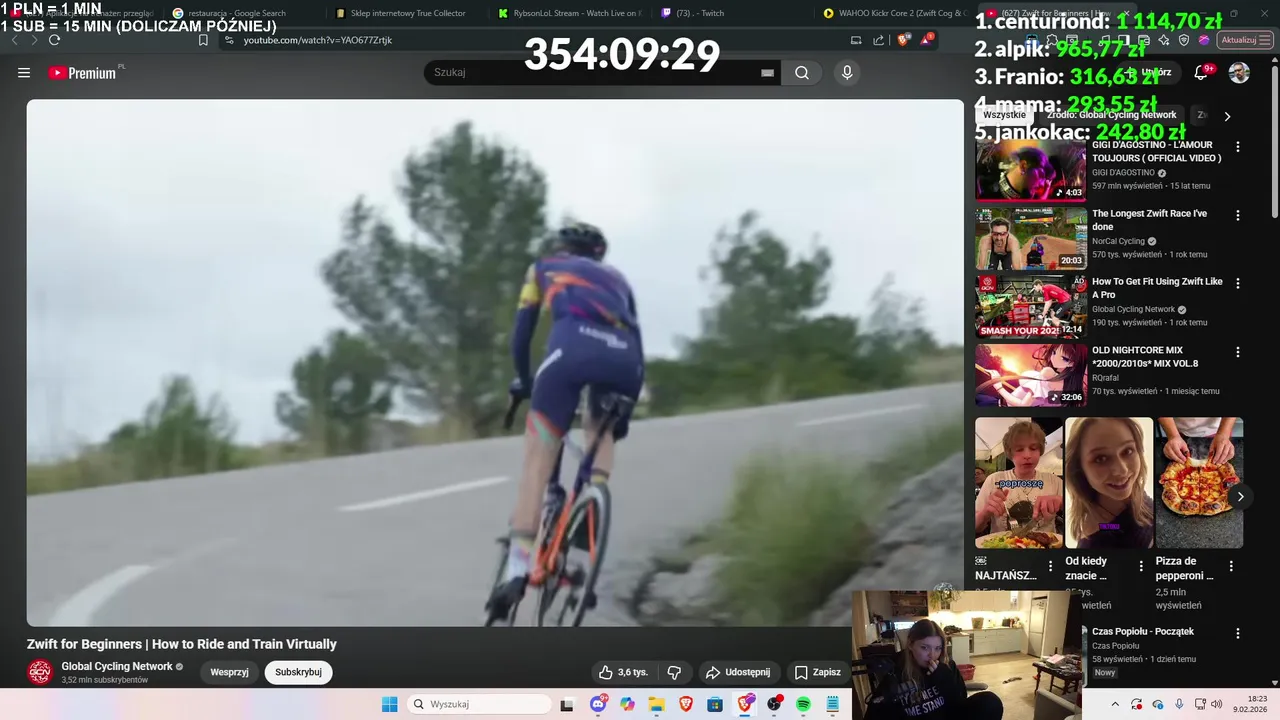
Task: Open File Explorer from the taskbar
Action: [x=656, y=704]
